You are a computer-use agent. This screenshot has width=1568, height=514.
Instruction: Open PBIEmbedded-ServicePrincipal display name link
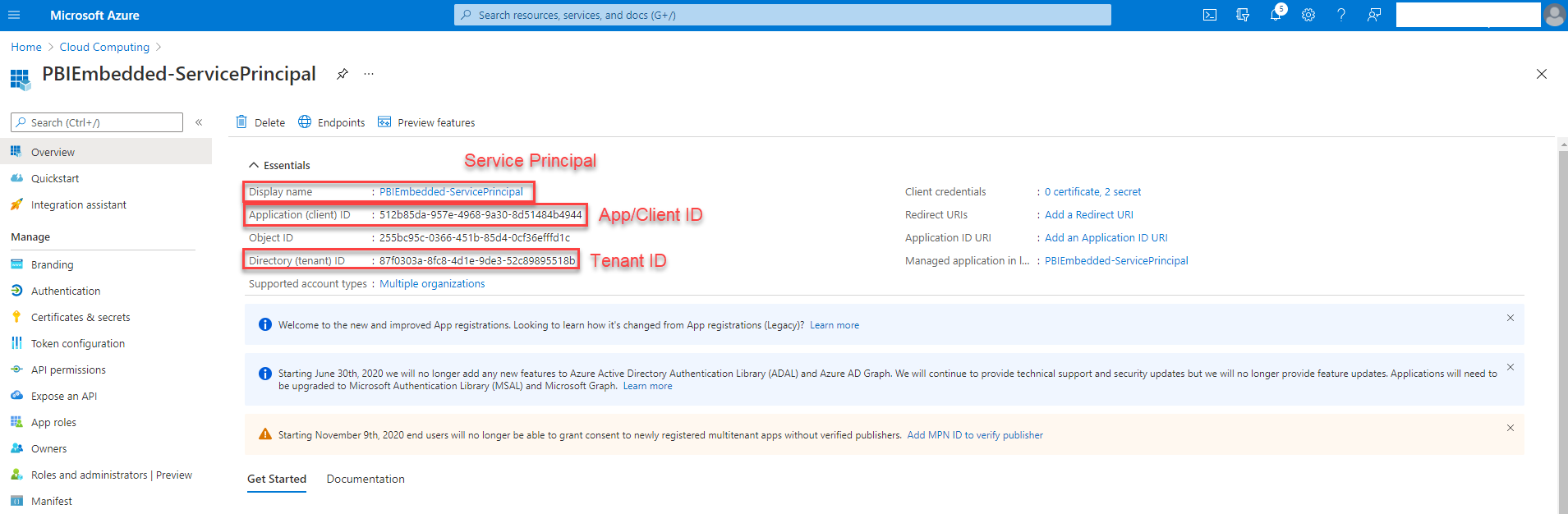(451, 191)
